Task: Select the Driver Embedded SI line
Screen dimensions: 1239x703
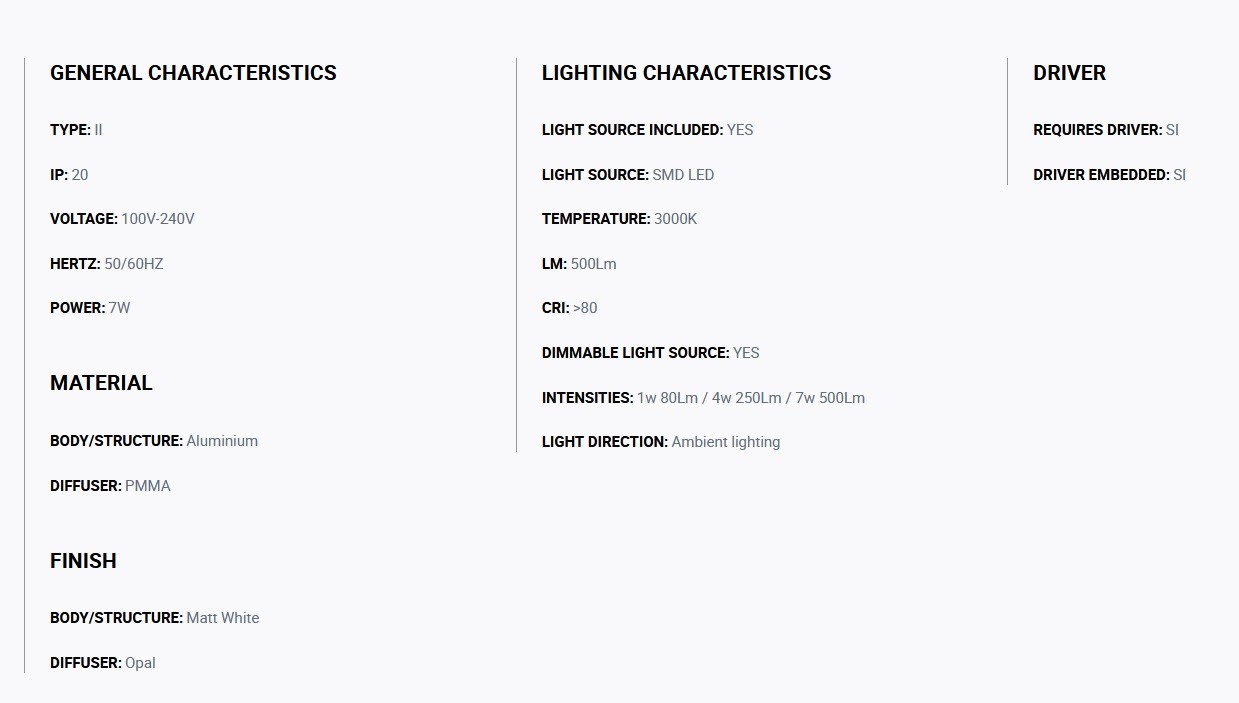Action: click(x=1109, y=175)
